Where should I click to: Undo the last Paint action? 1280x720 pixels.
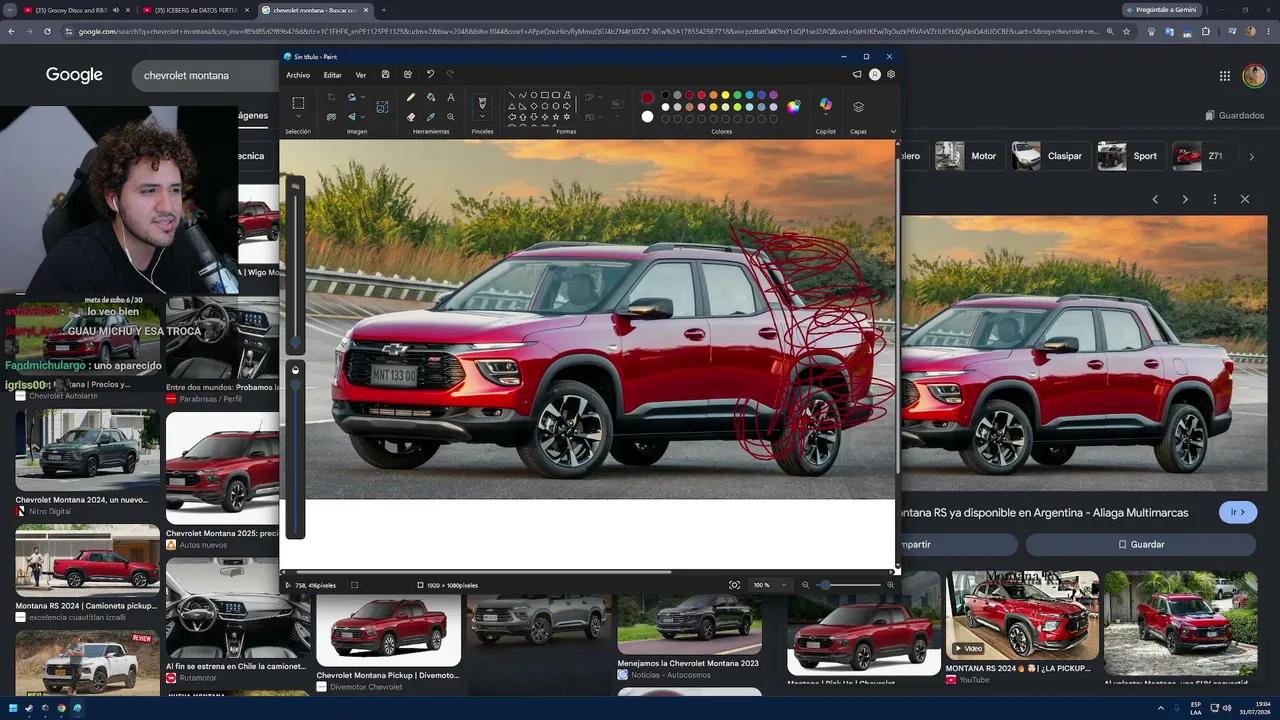[x=430, y=75]
